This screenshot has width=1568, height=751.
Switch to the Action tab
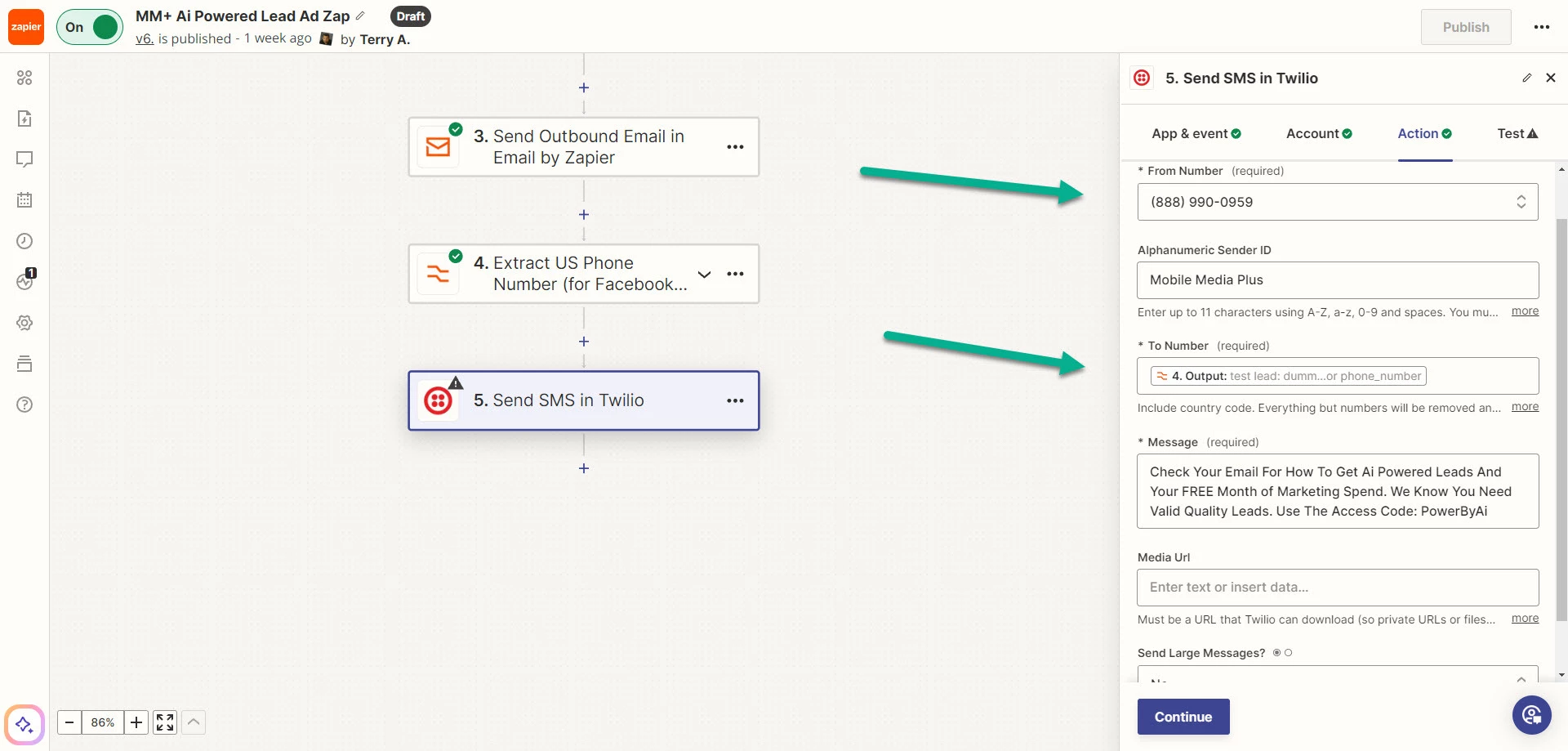(x=1424, y=133)
